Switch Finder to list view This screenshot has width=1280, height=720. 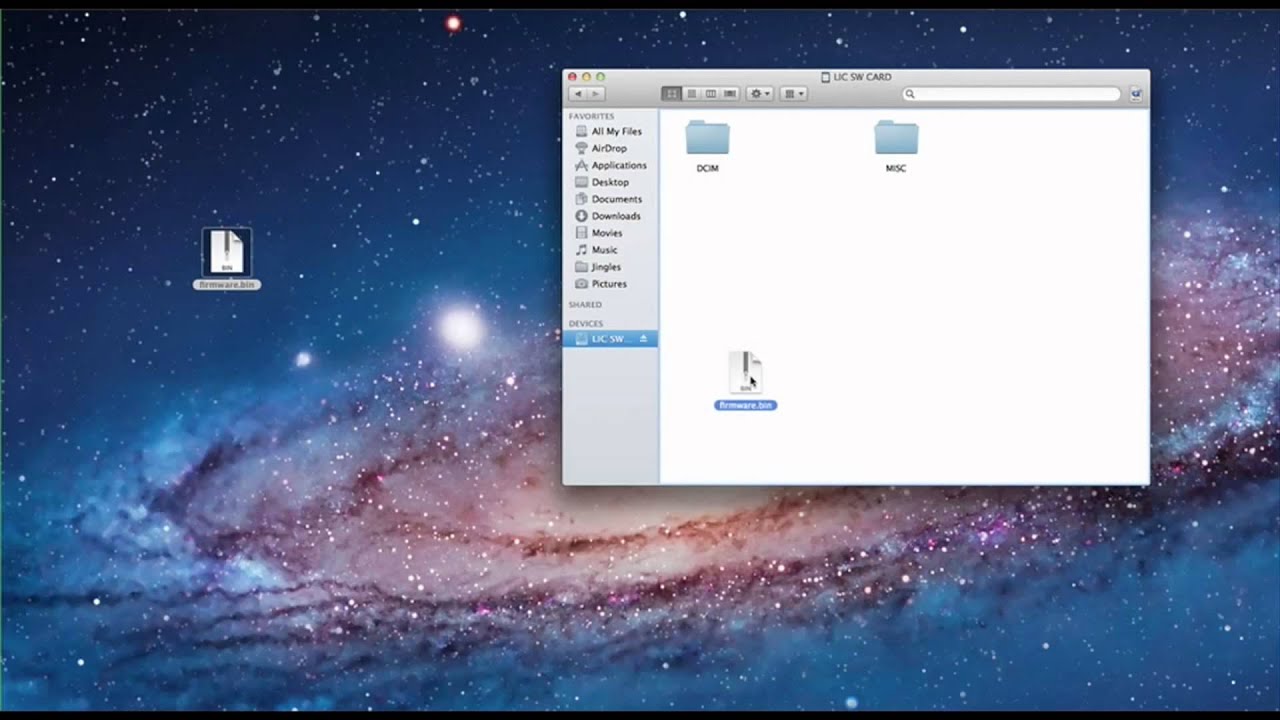pyautogui.click(x=691, y=94)
